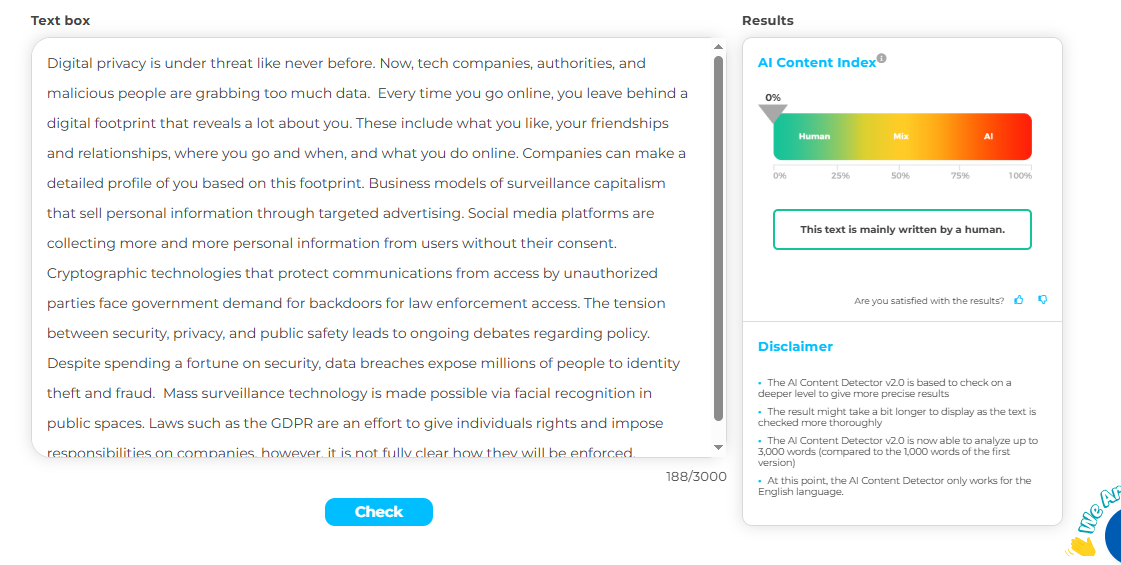Click the Mix section of gradient bar
The height and width of the screenshot is (565, 1121).
(x=900, y=136)
